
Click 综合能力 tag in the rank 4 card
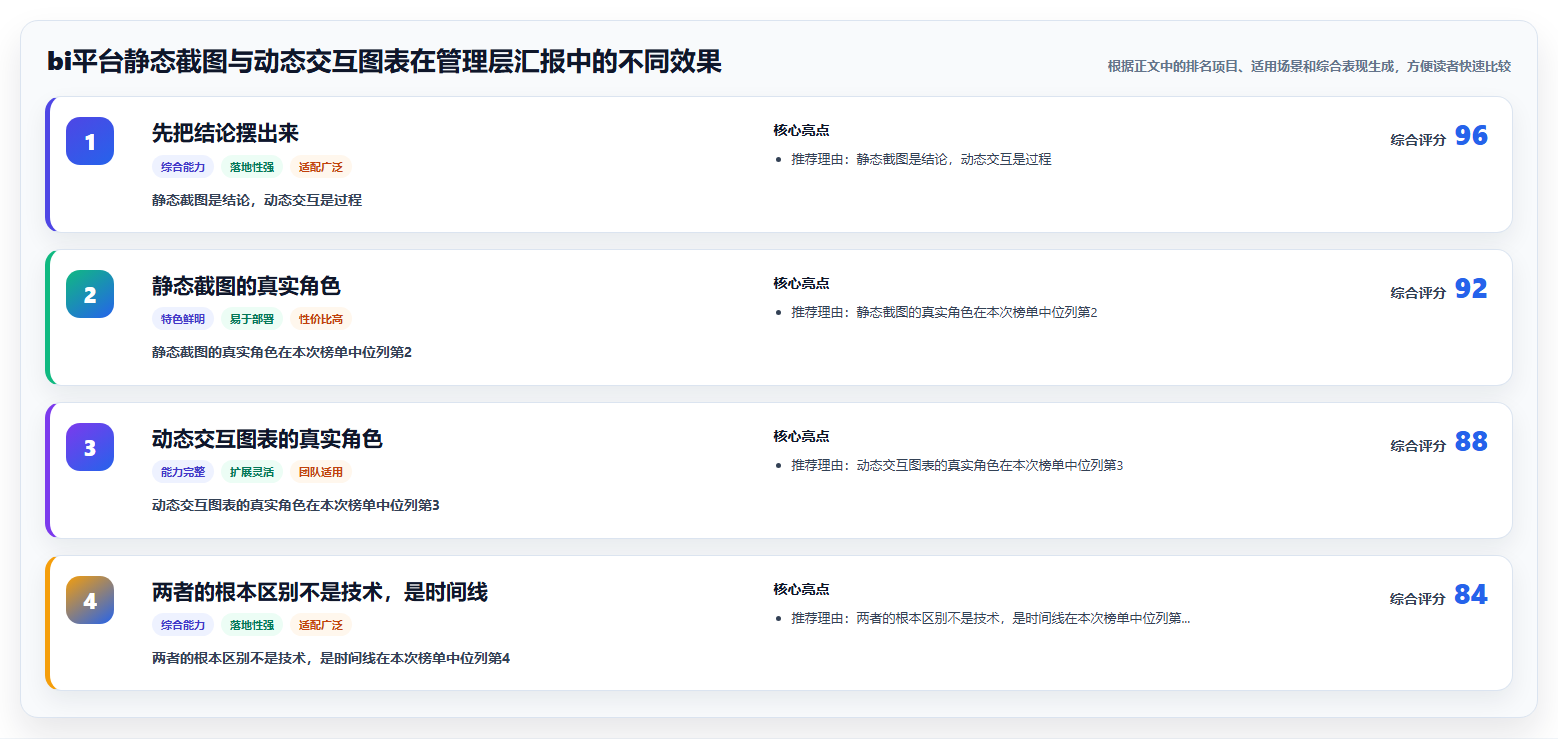183,625
